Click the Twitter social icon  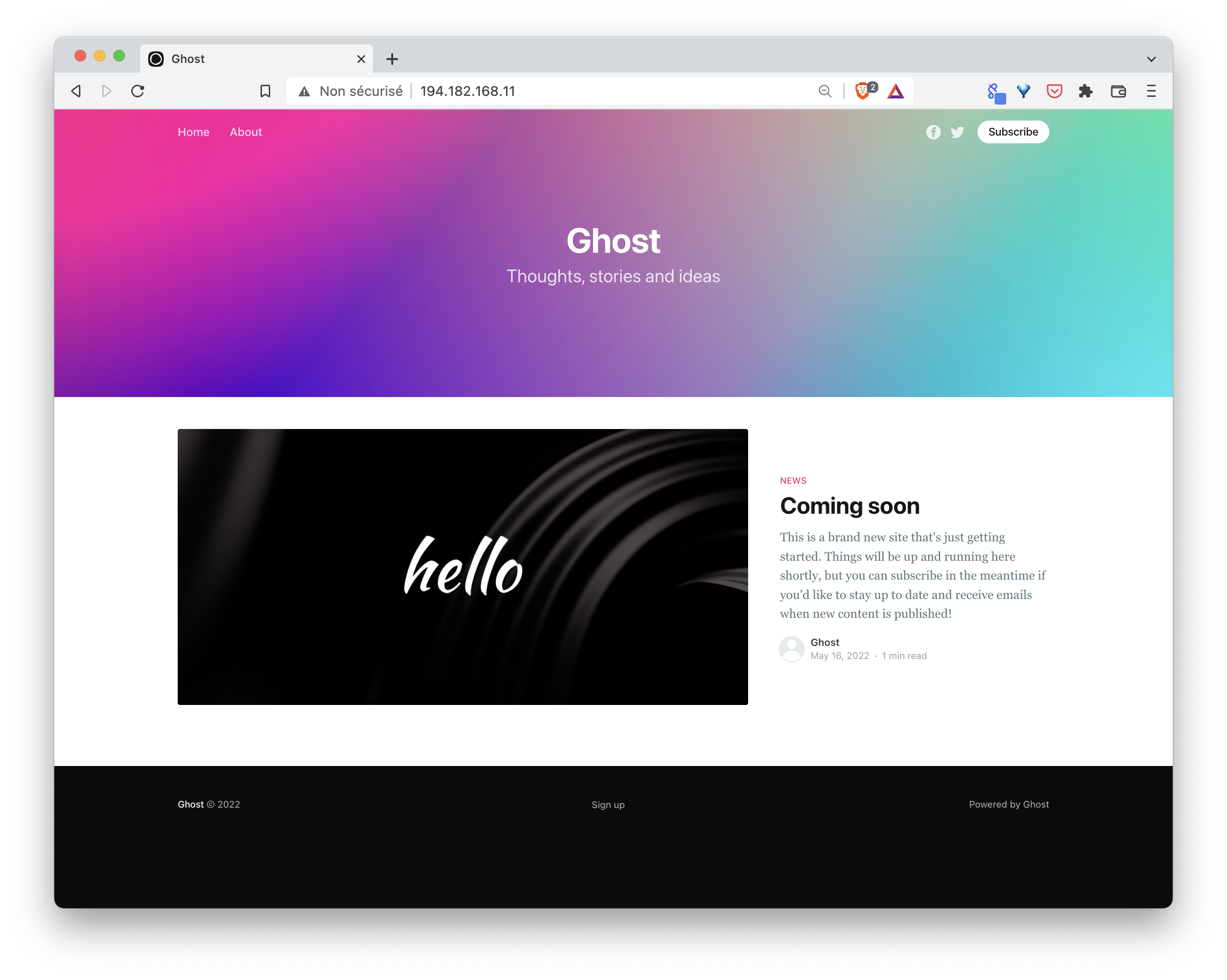(957, 131)
